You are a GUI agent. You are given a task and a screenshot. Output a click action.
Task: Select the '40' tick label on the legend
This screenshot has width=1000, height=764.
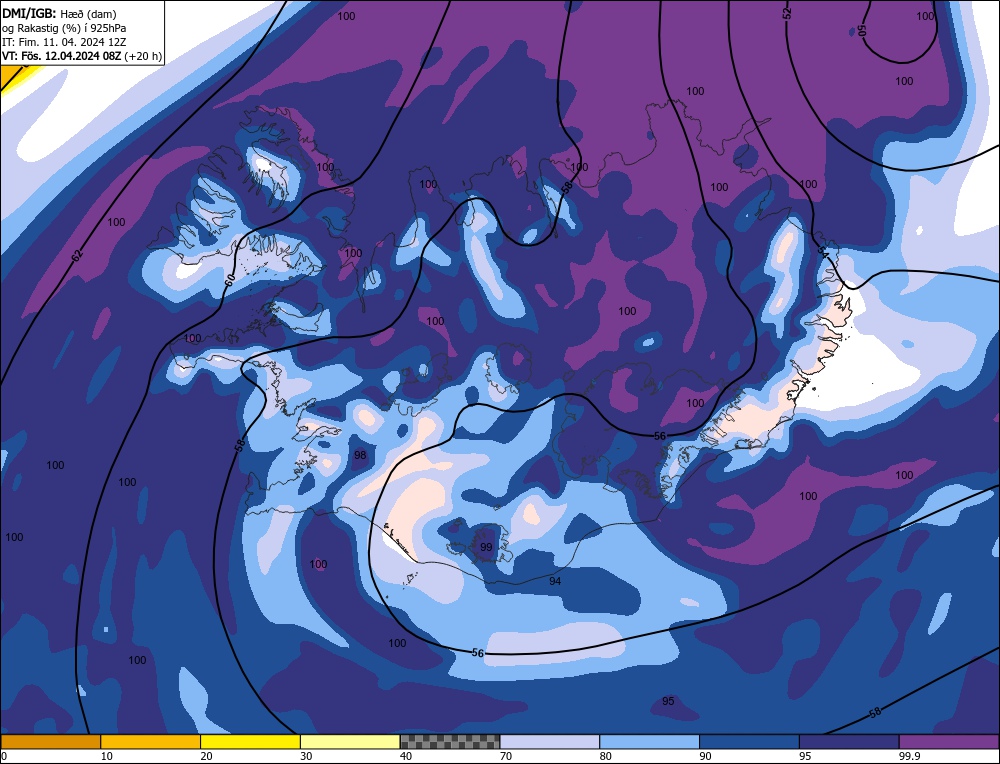406,756
